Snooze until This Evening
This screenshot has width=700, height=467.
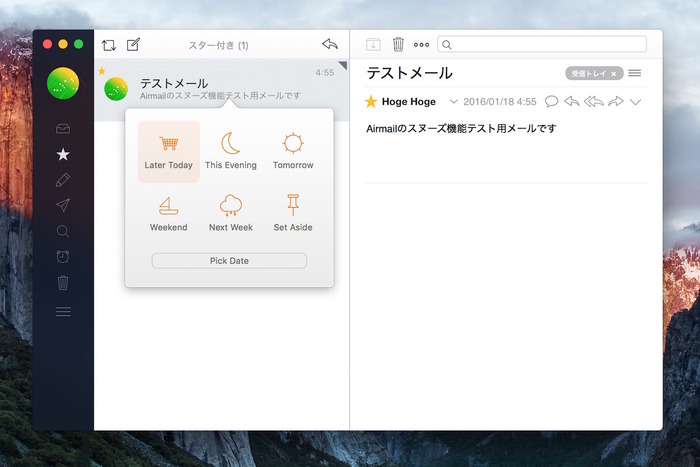pyautogui.click(x=231, y=152)
